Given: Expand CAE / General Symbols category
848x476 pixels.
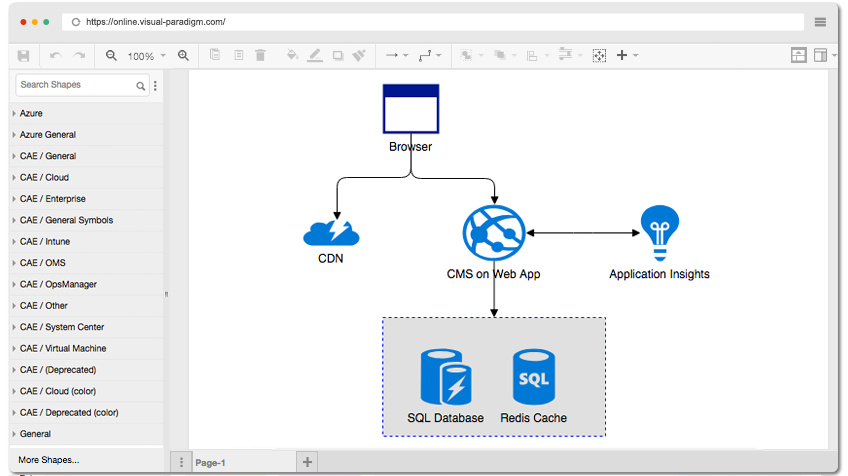Looking at the screenshot, I should click(87, 220).
